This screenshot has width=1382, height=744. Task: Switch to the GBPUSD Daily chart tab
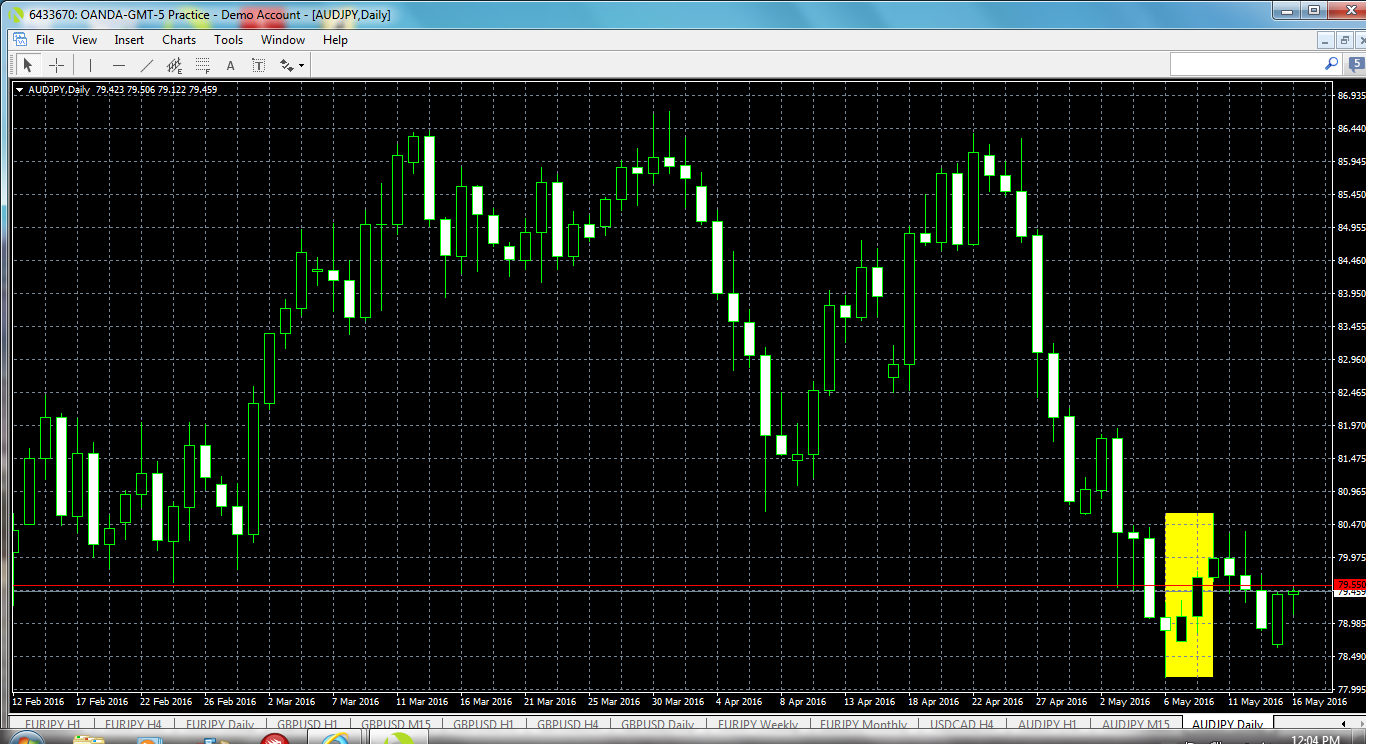point(657,724)
